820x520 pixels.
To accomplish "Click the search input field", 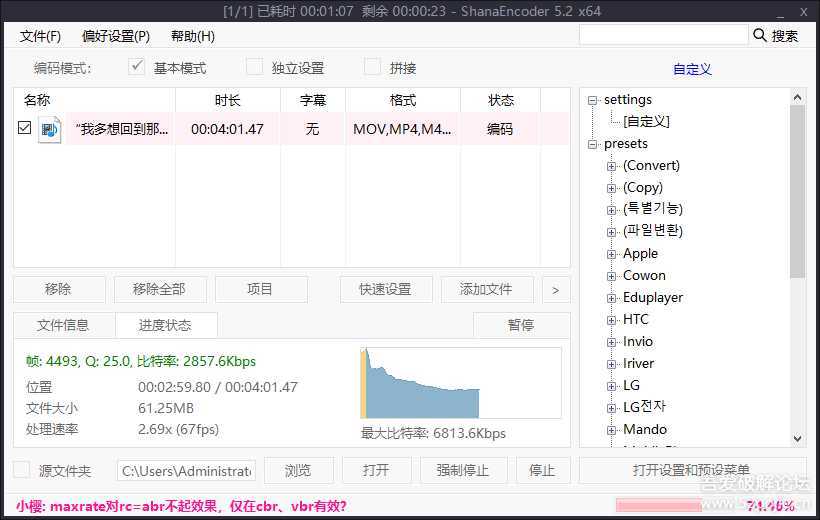I will point(663,35).
